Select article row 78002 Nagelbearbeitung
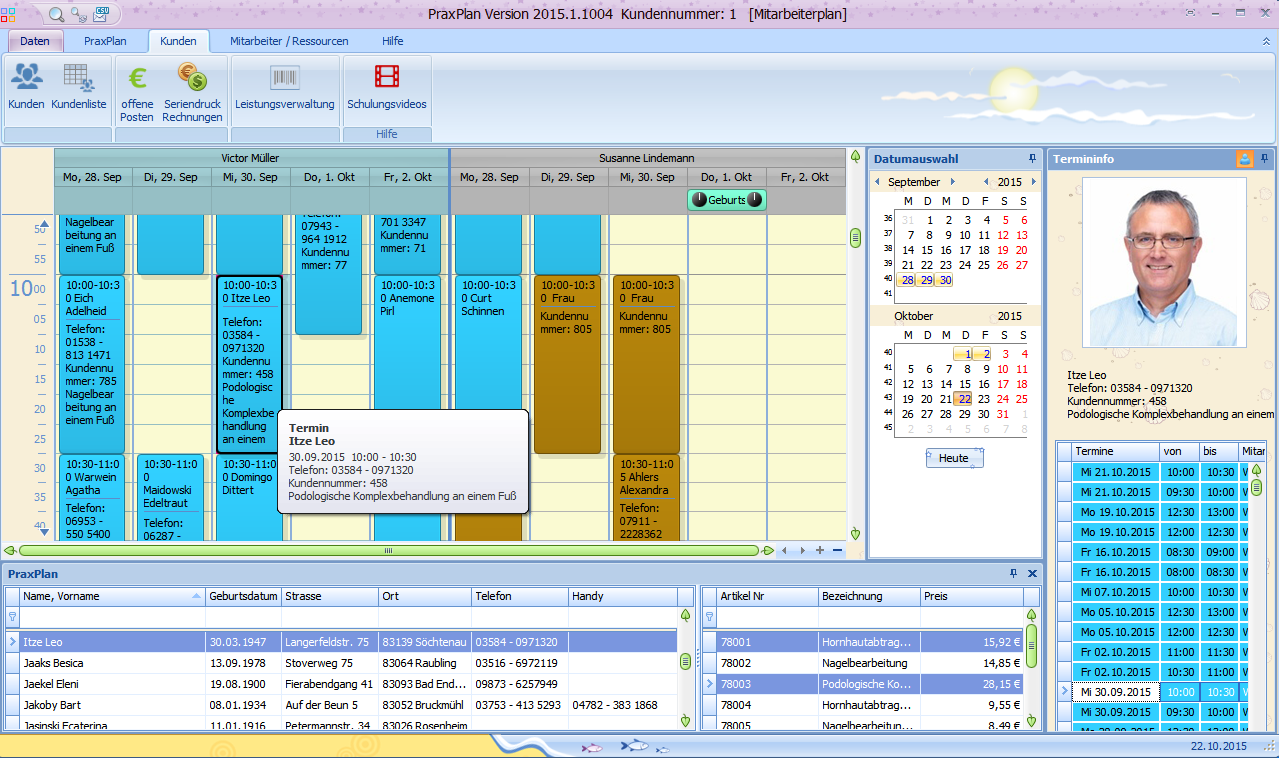The width and height of the screenshot is (1279, 758). pyautogui.click(x=869, y=663)
